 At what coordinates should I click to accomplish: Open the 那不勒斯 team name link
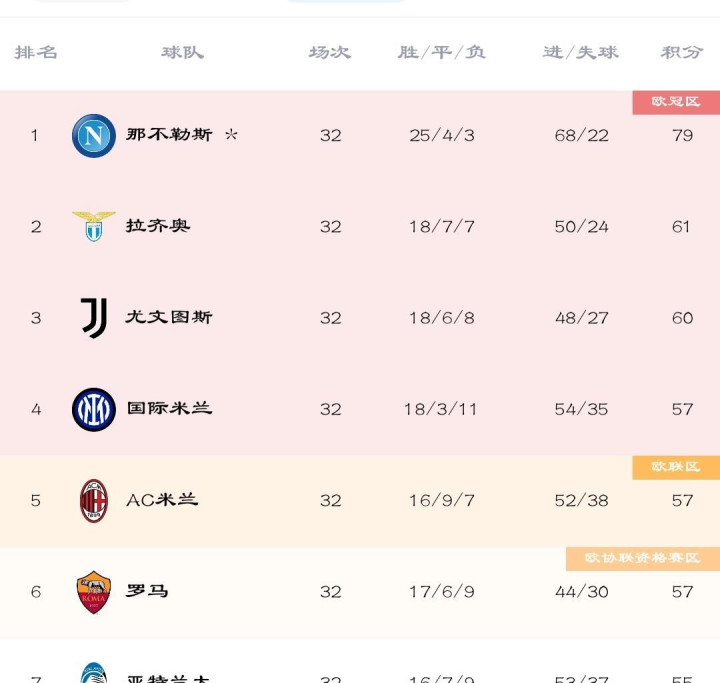[169, 135]
